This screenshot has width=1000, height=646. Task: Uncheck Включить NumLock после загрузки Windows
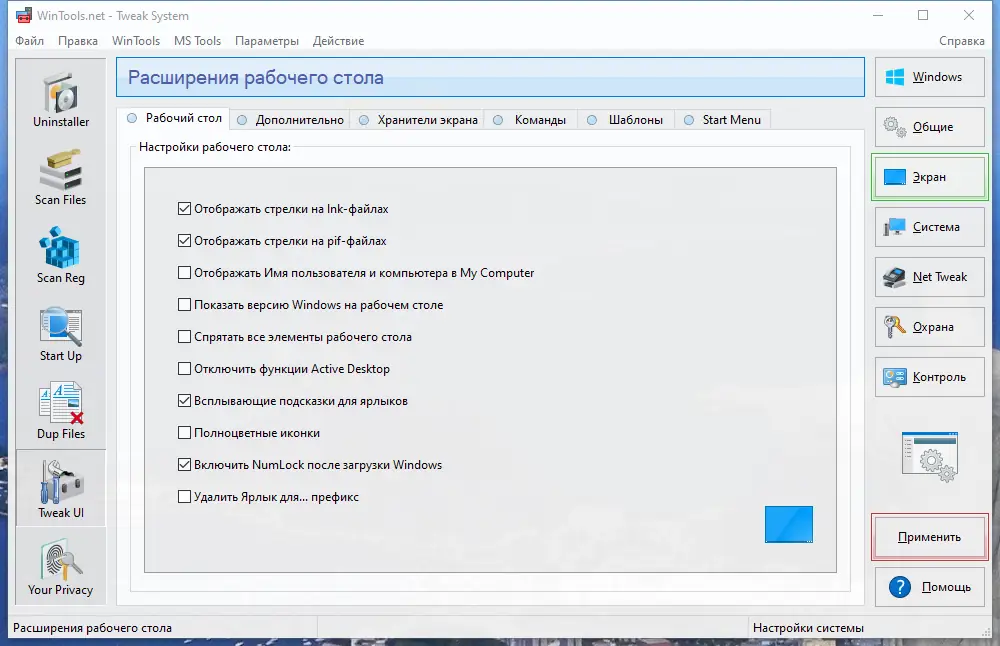point(184,464)
